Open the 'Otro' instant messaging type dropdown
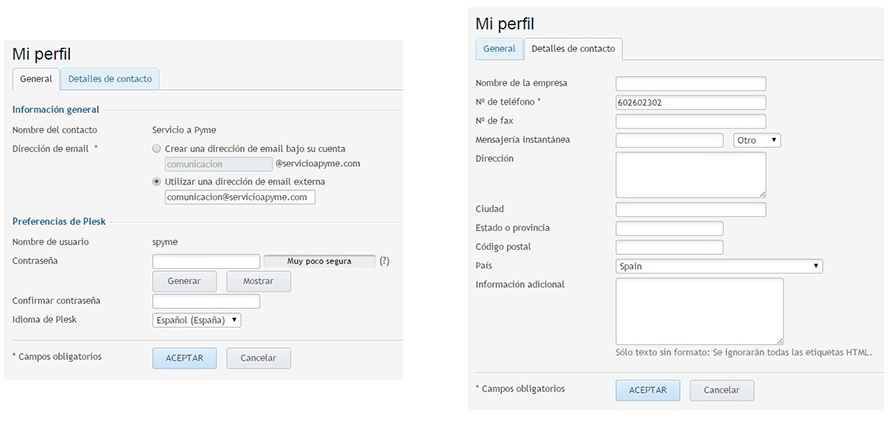Image resolution: width=888 pixels, height=426 pixels. 757,140
